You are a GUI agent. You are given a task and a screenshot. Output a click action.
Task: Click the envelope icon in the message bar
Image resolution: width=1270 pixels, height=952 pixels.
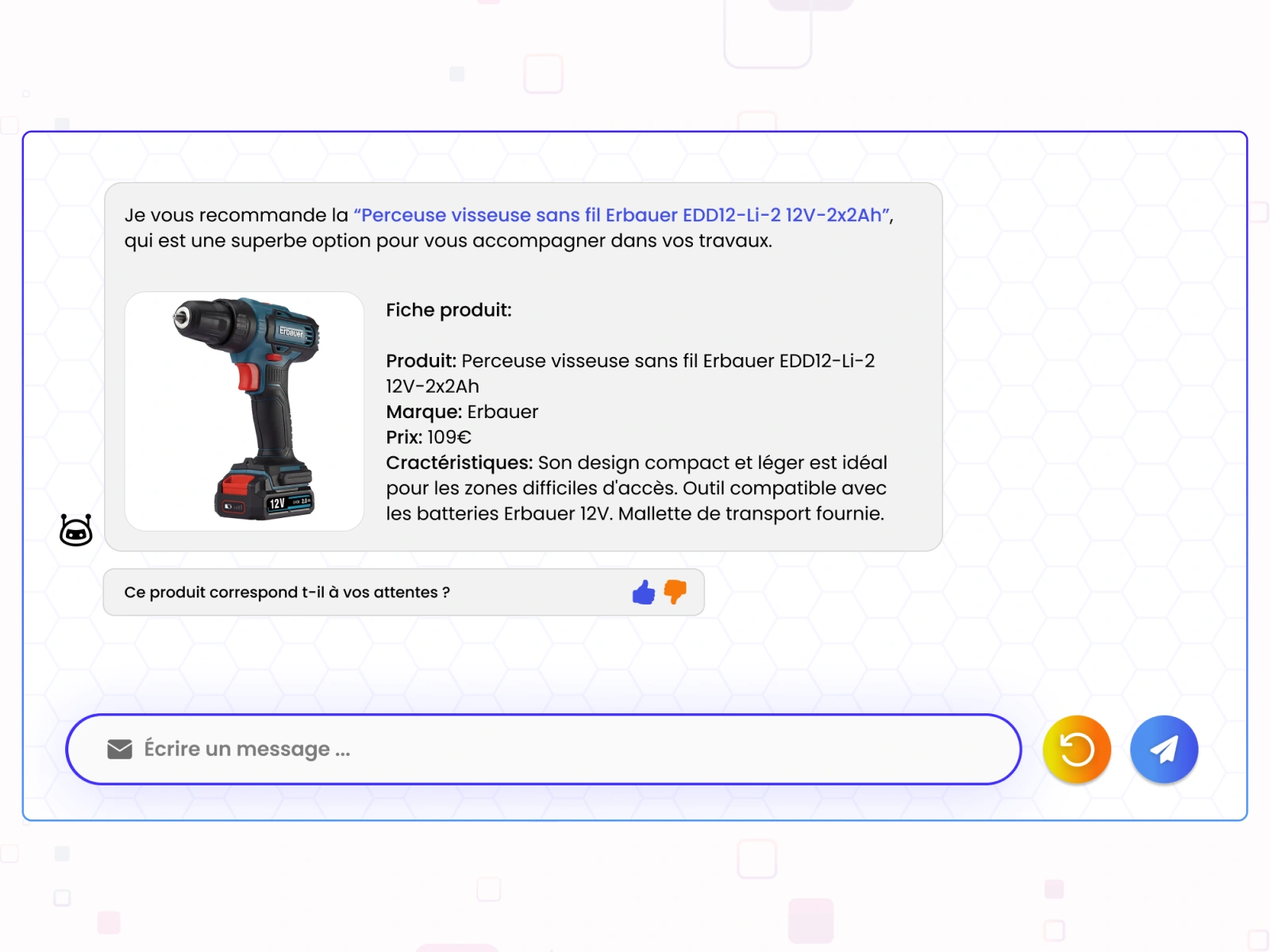click(120, 750)
